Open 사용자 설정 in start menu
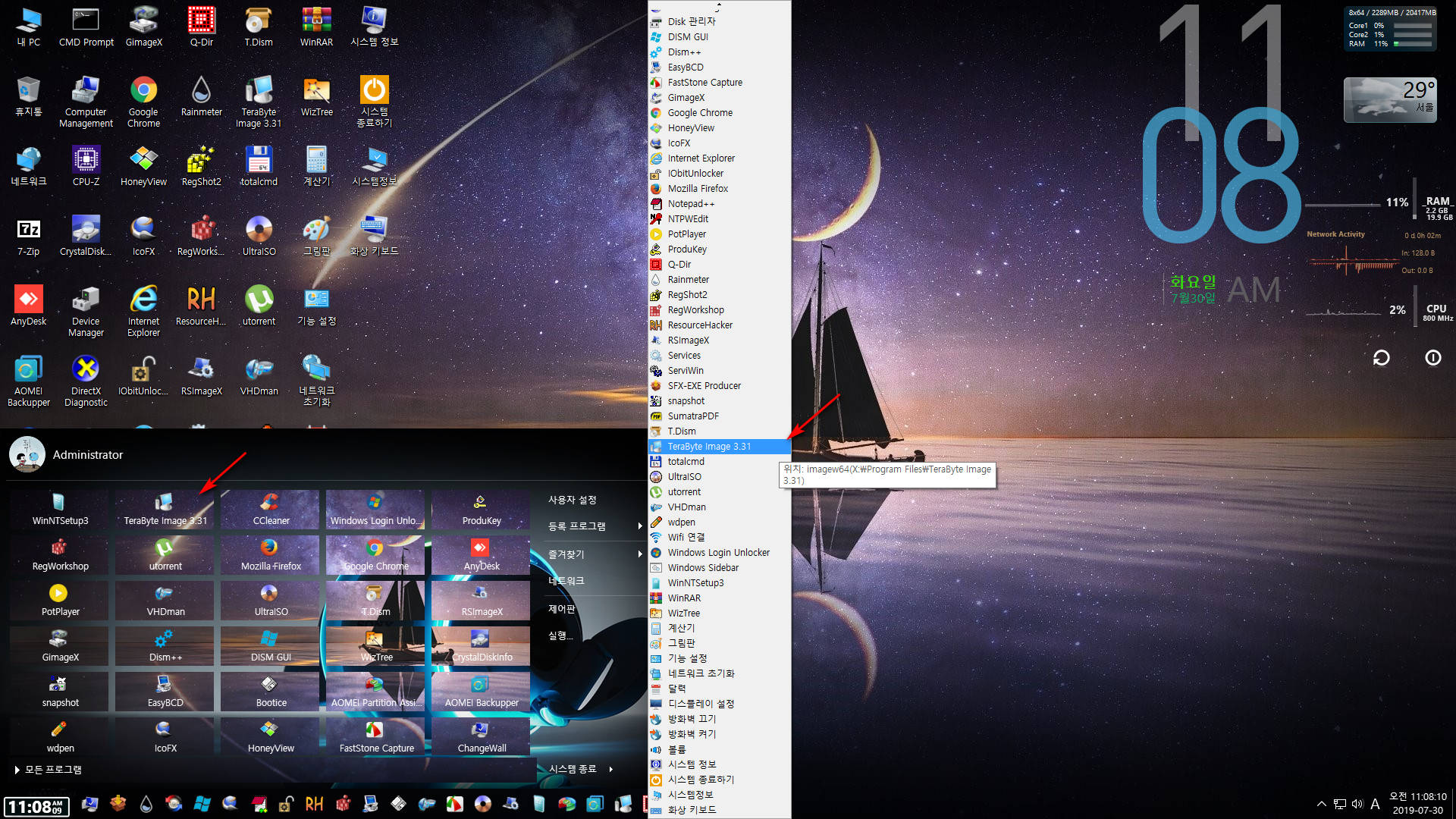The height and width of the screenshot is (819, 1456). tap(573, 500)
